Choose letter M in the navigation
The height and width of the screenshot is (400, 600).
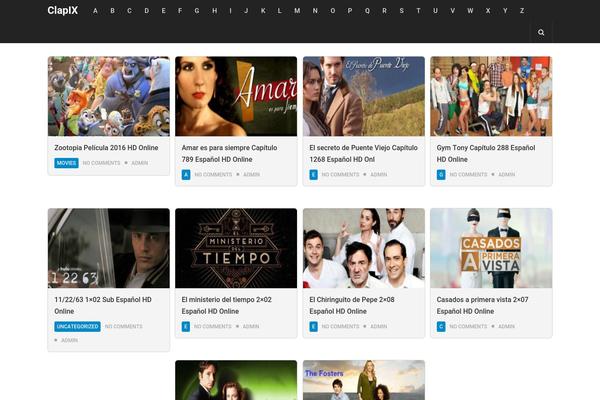[297, 11]
